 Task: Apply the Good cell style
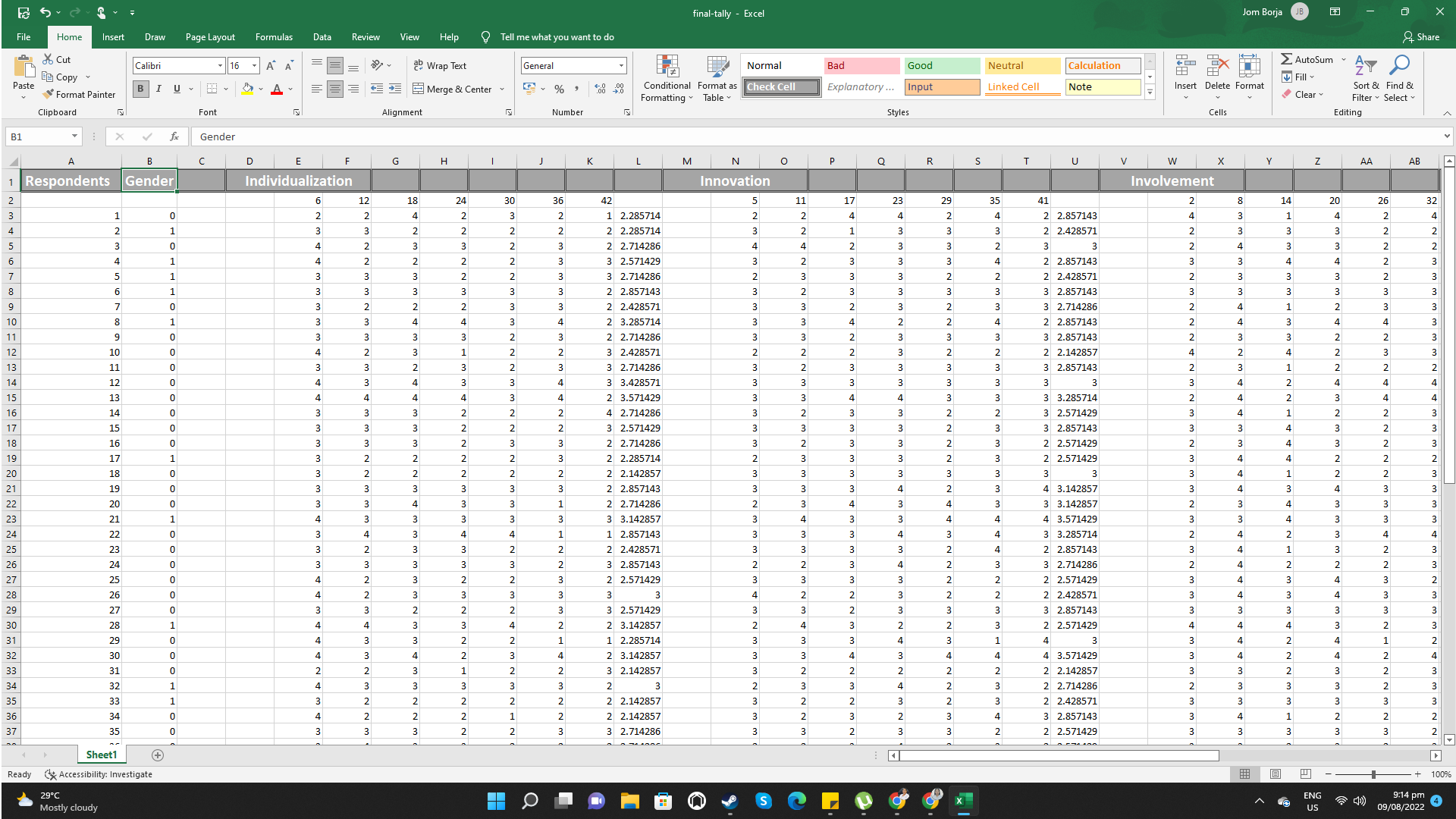[943, 66]
